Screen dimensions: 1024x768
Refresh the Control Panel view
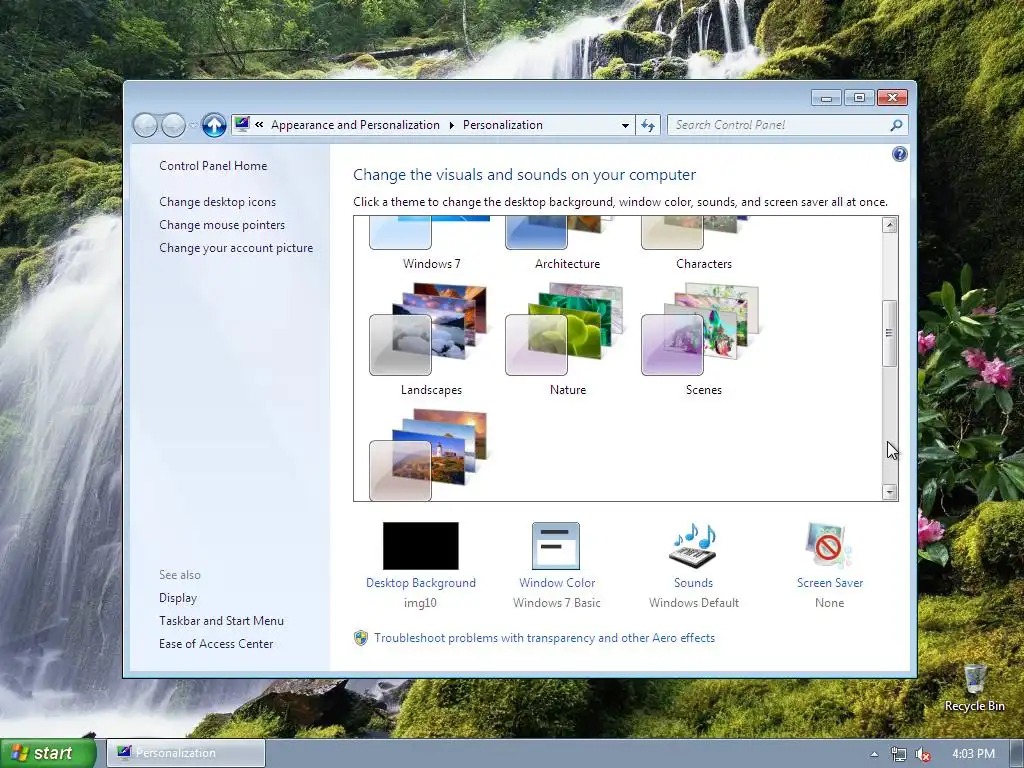tap(648, 125)
